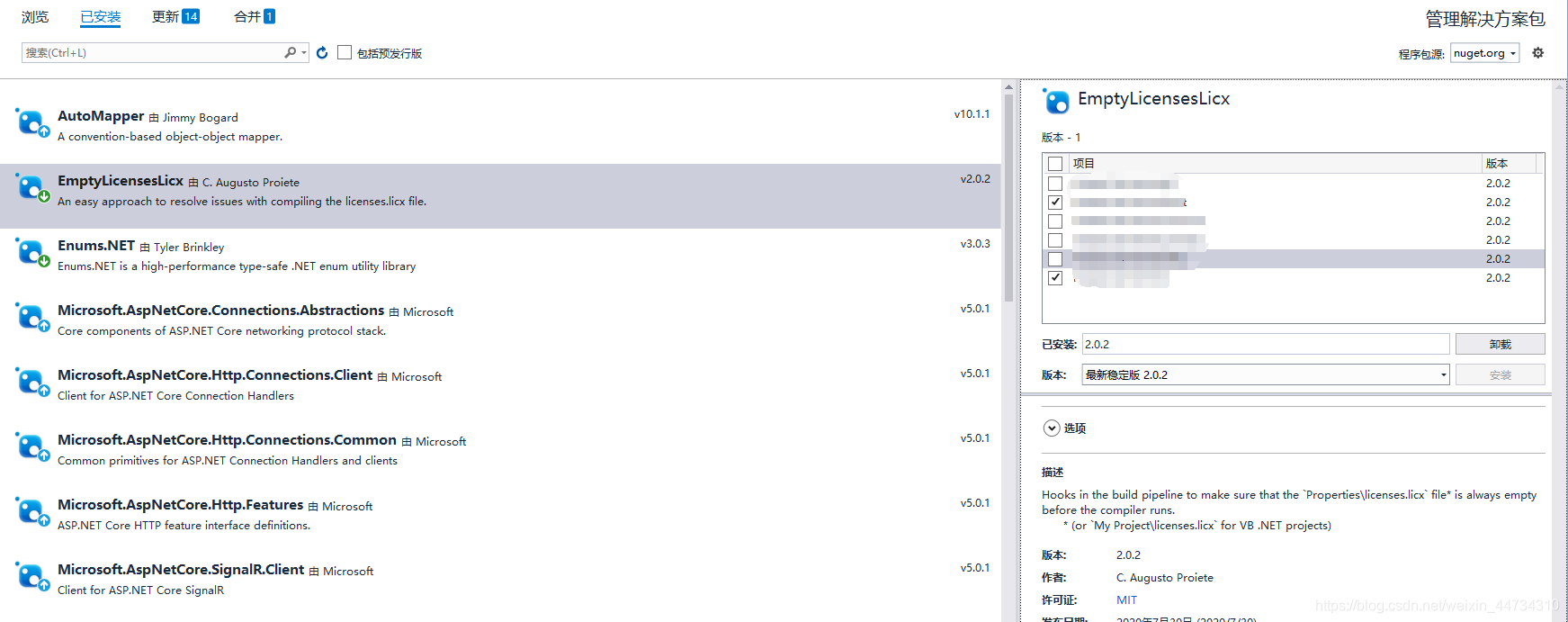The image size is (1568, 622).
Task: Switch to the 更新 updates tab
Action: (166, 17)
